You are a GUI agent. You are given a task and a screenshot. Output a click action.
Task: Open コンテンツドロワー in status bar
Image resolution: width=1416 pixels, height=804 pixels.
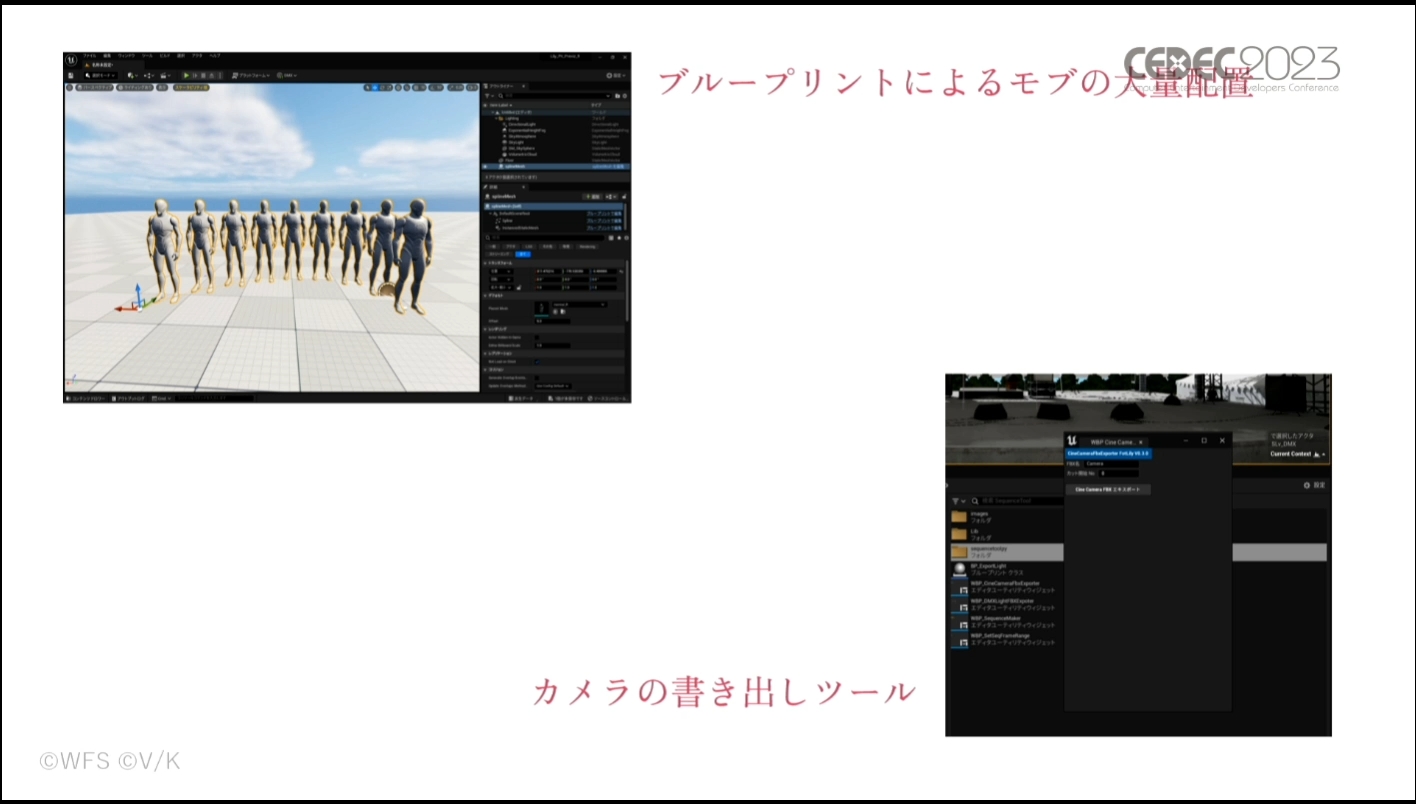(x=86, y=398)
